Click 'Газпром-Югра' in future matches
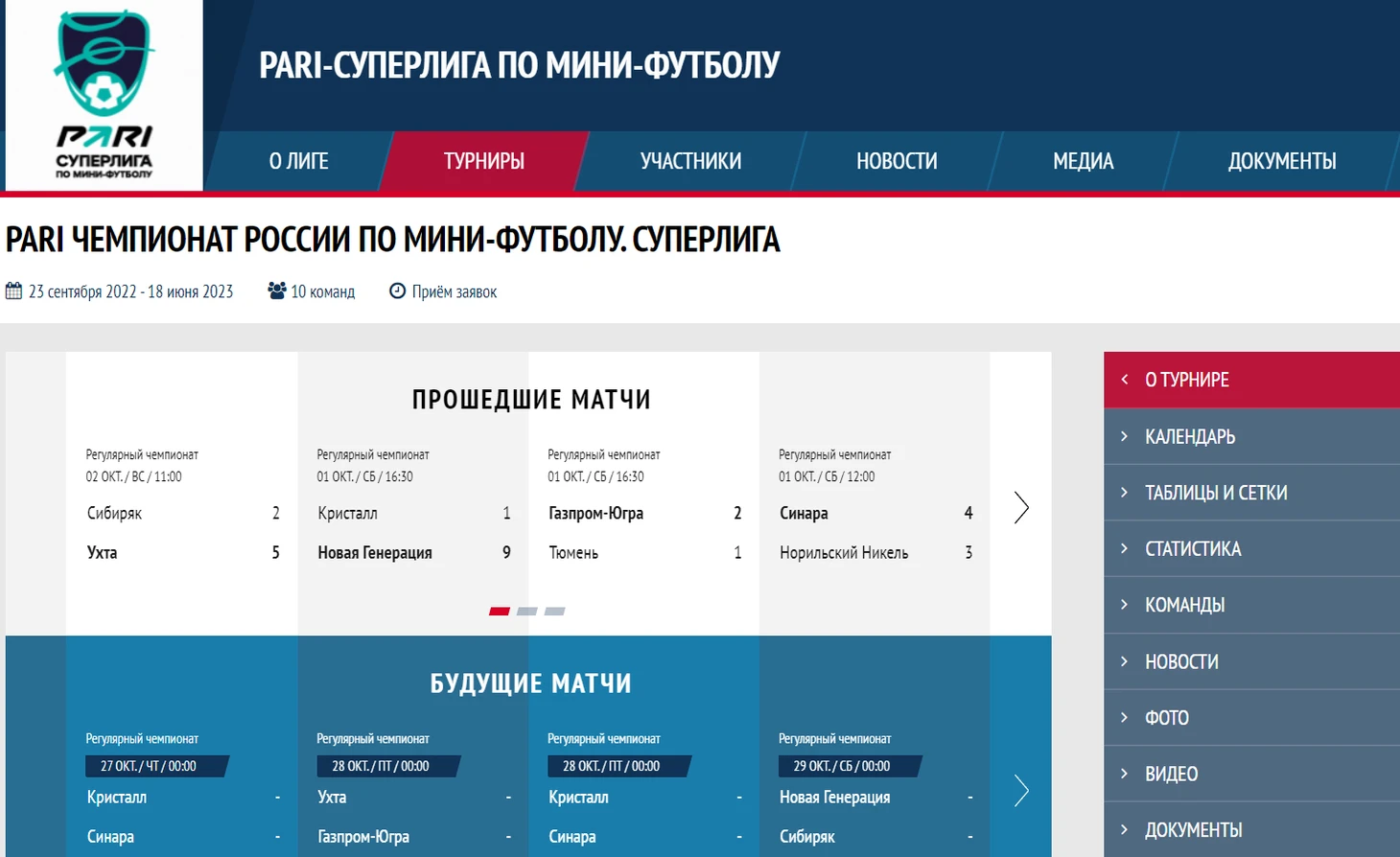The width and height of the screenshot is (1400, 857). (x=363, y=836)
